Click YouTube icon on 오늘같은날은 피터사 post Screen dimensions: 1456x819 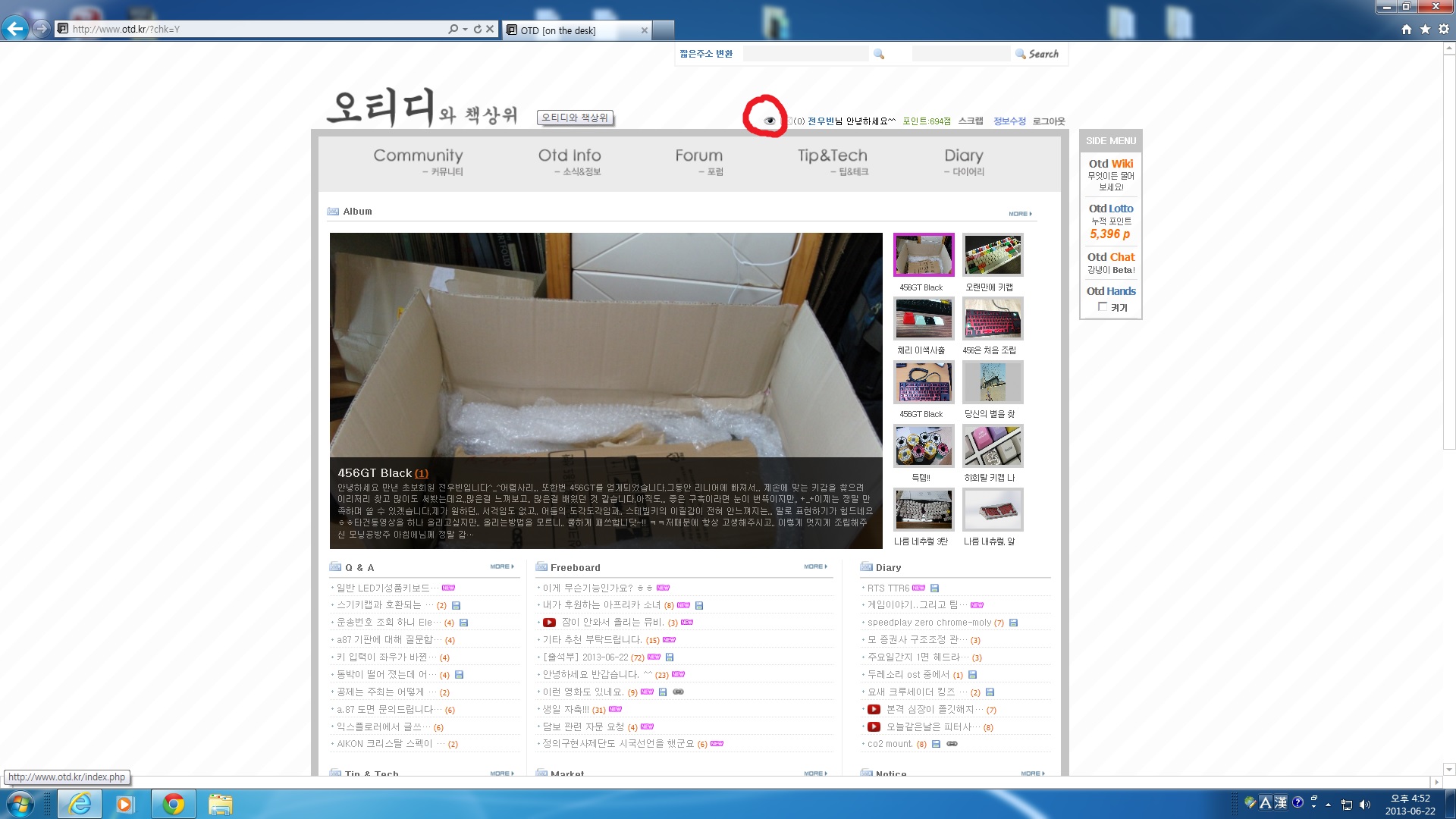(x=874, y=727)
